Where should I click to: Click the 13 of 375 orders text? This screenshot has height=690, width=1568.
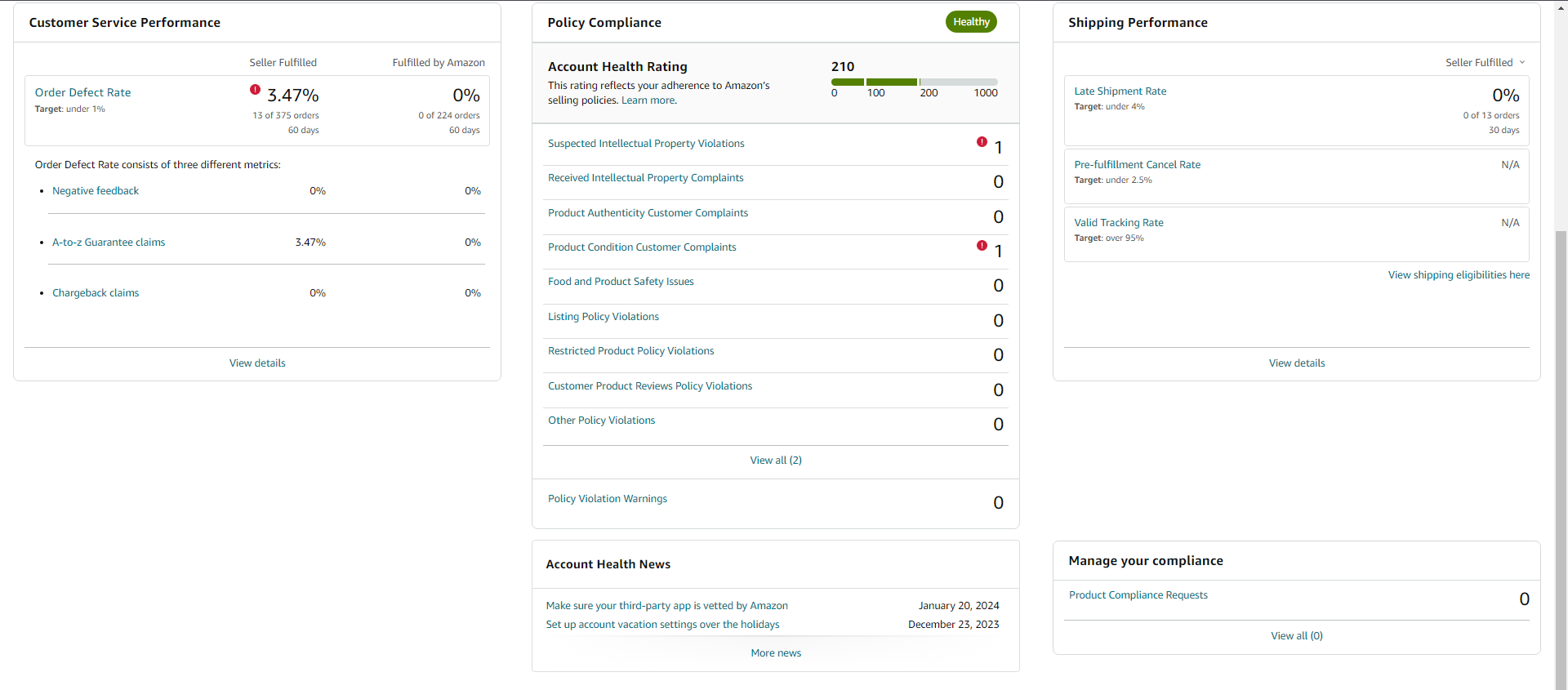click(286, 116)
